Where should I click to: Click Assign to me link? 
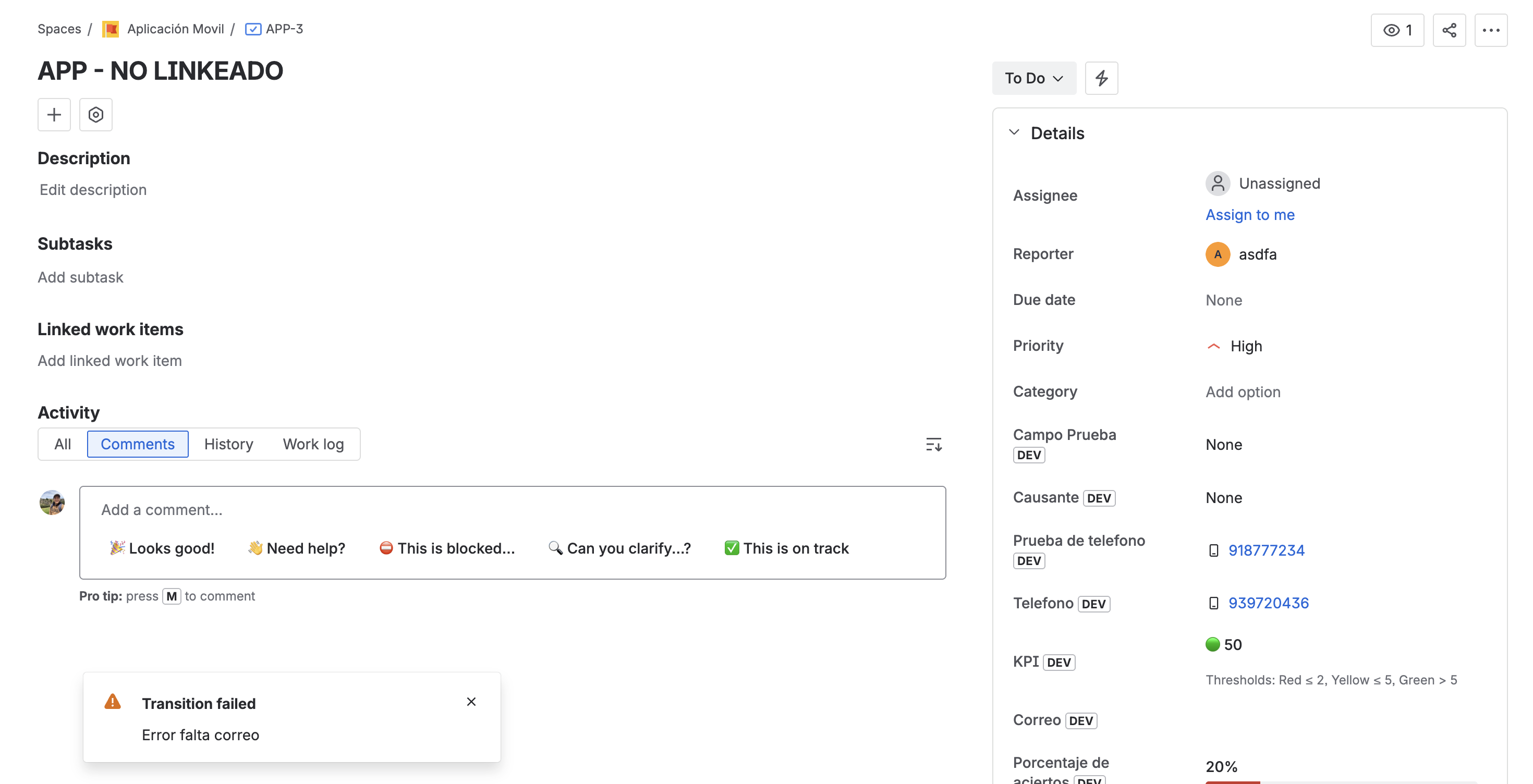point(1250,215)
